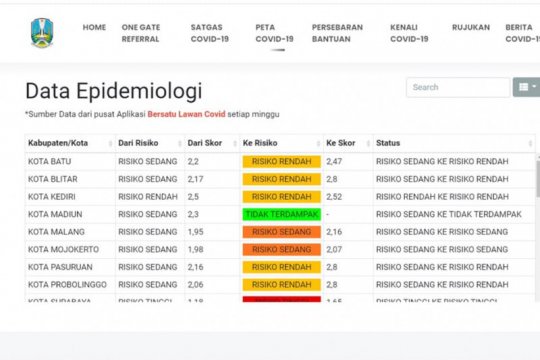Click KOTA MALANG orange RISIKO SEDANG badge

[282, 232]
